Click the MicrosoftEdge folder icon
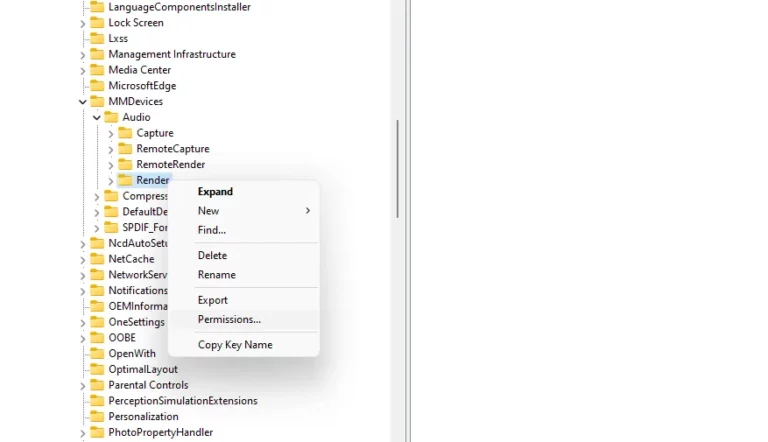 point(97,86)
